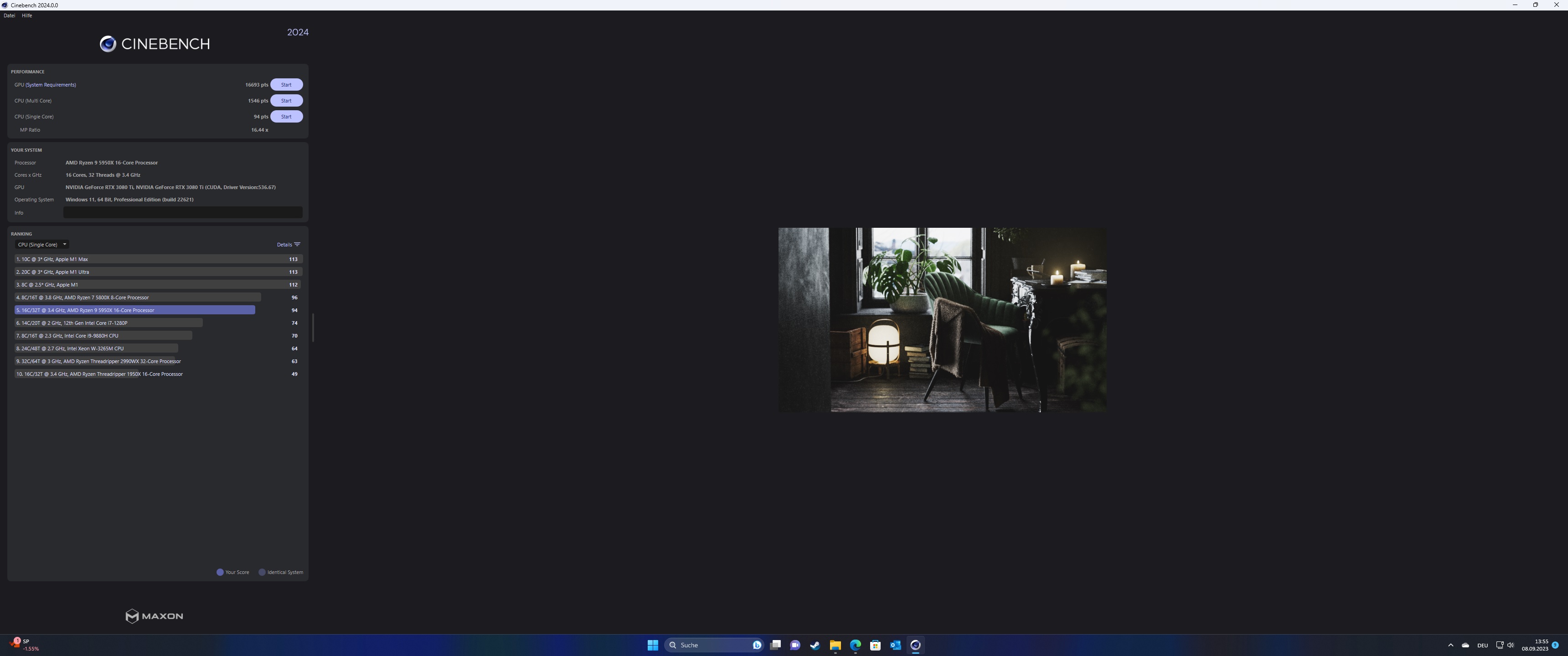Click into the Info text field

pyautogui.click(x=183, y=212)
